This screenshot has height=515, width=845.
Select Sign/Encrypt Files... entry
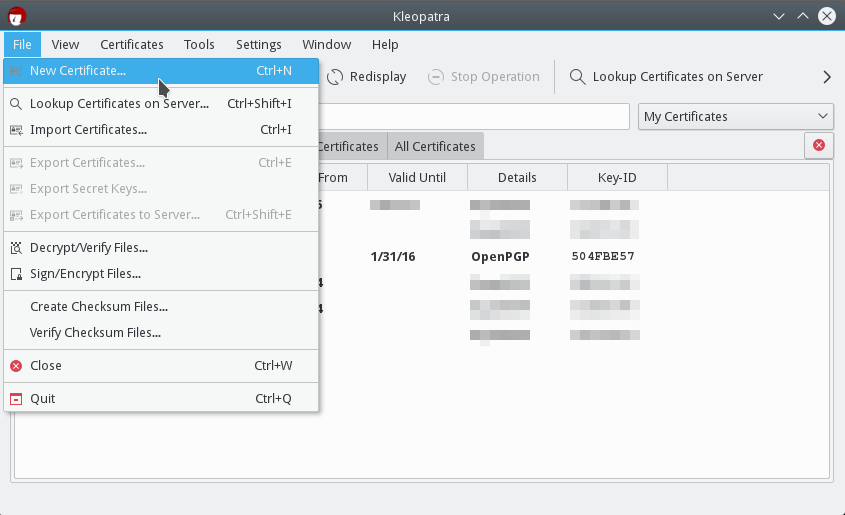pyautogui.click(x=161, y=274)
